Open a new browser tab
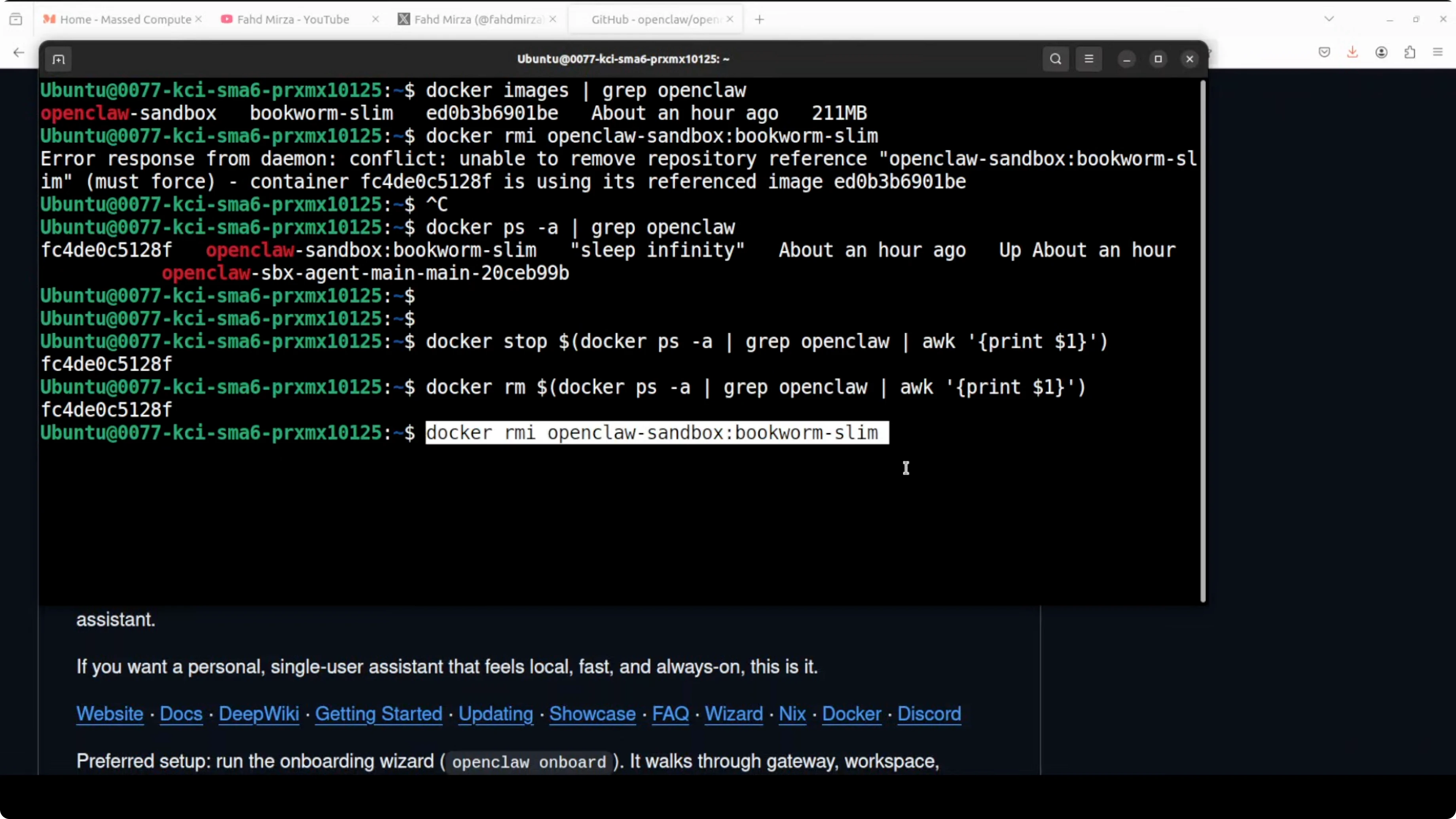 (759, 20)
